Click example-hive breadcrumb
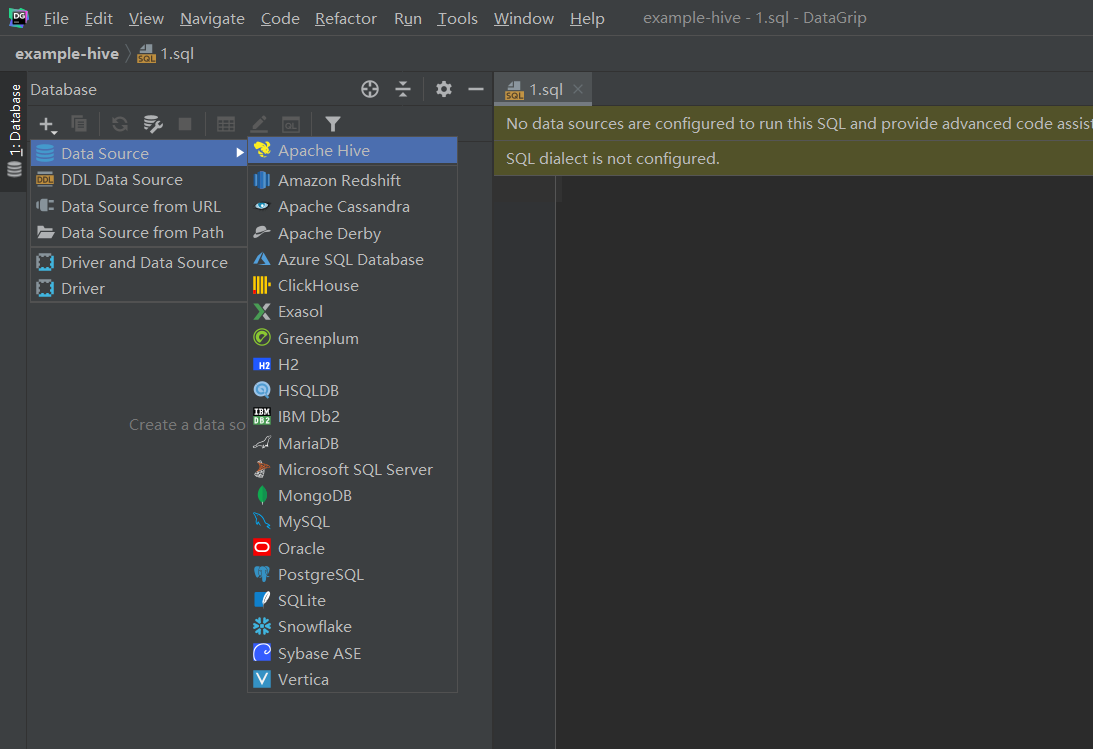1093x749 pixels. click(x=67, y=54)
